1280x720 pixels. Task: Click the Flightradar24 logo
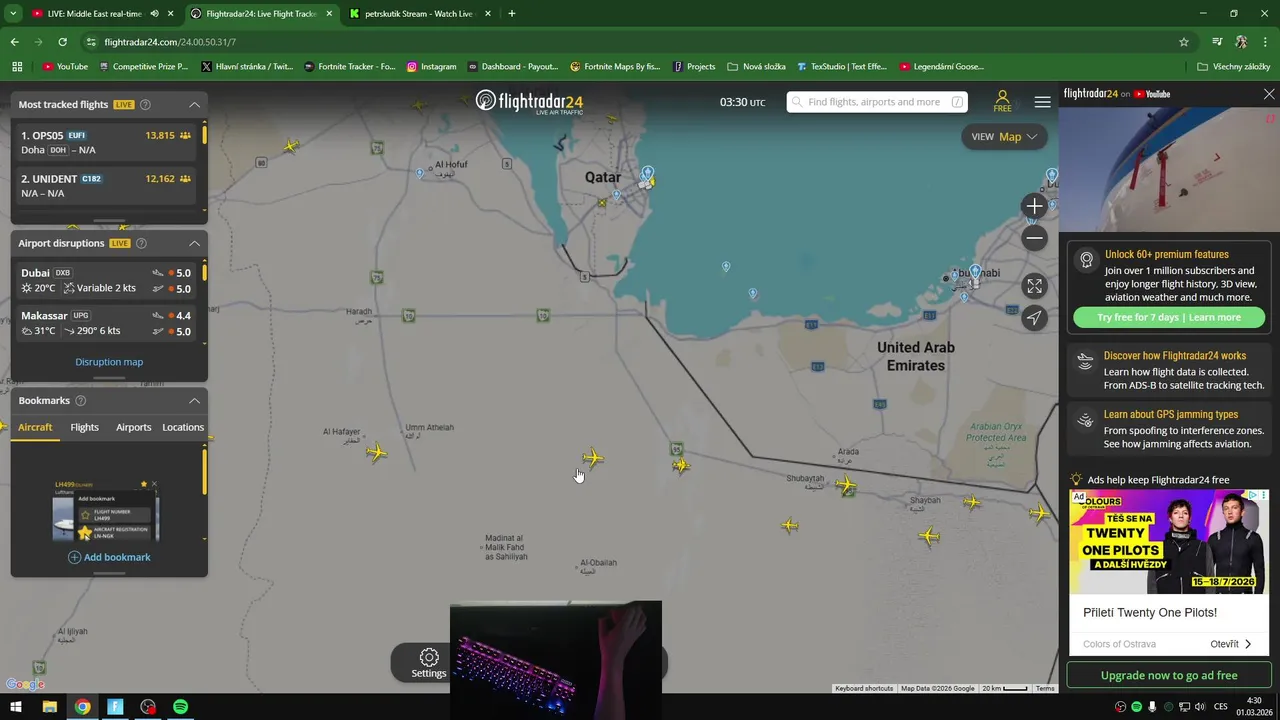(529, 101)
